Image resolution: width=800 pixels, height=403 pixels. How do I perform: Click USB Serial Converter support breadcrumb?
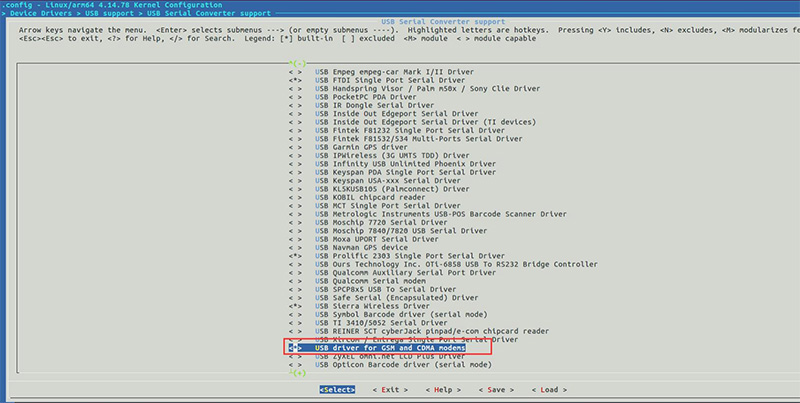coord(209,13)
